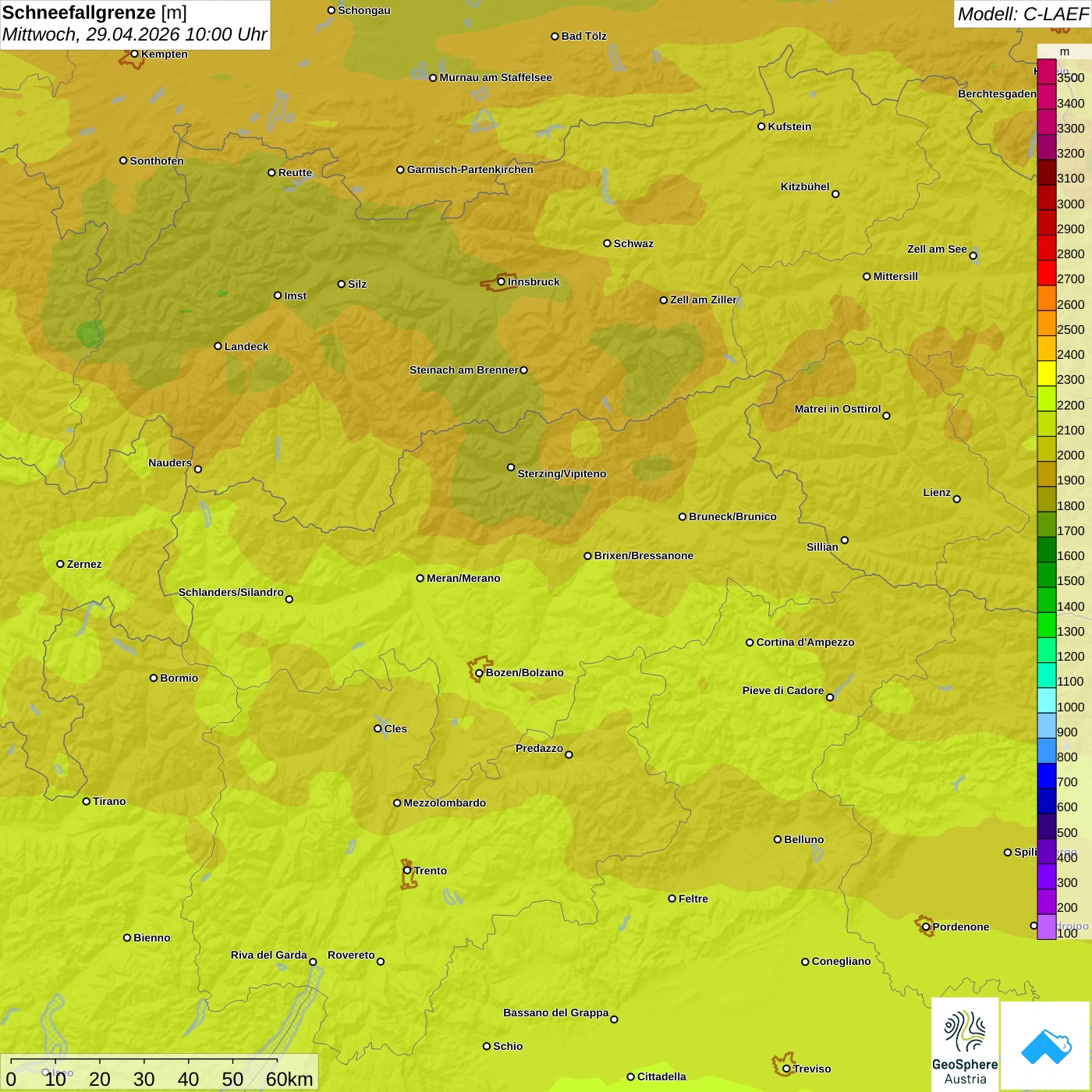Click the 'Schneefallgrenze [m]' title text
Image resolution: width=1092 pixels, height=1092 pixels.
pyautogui.click(x=94, y=12)
